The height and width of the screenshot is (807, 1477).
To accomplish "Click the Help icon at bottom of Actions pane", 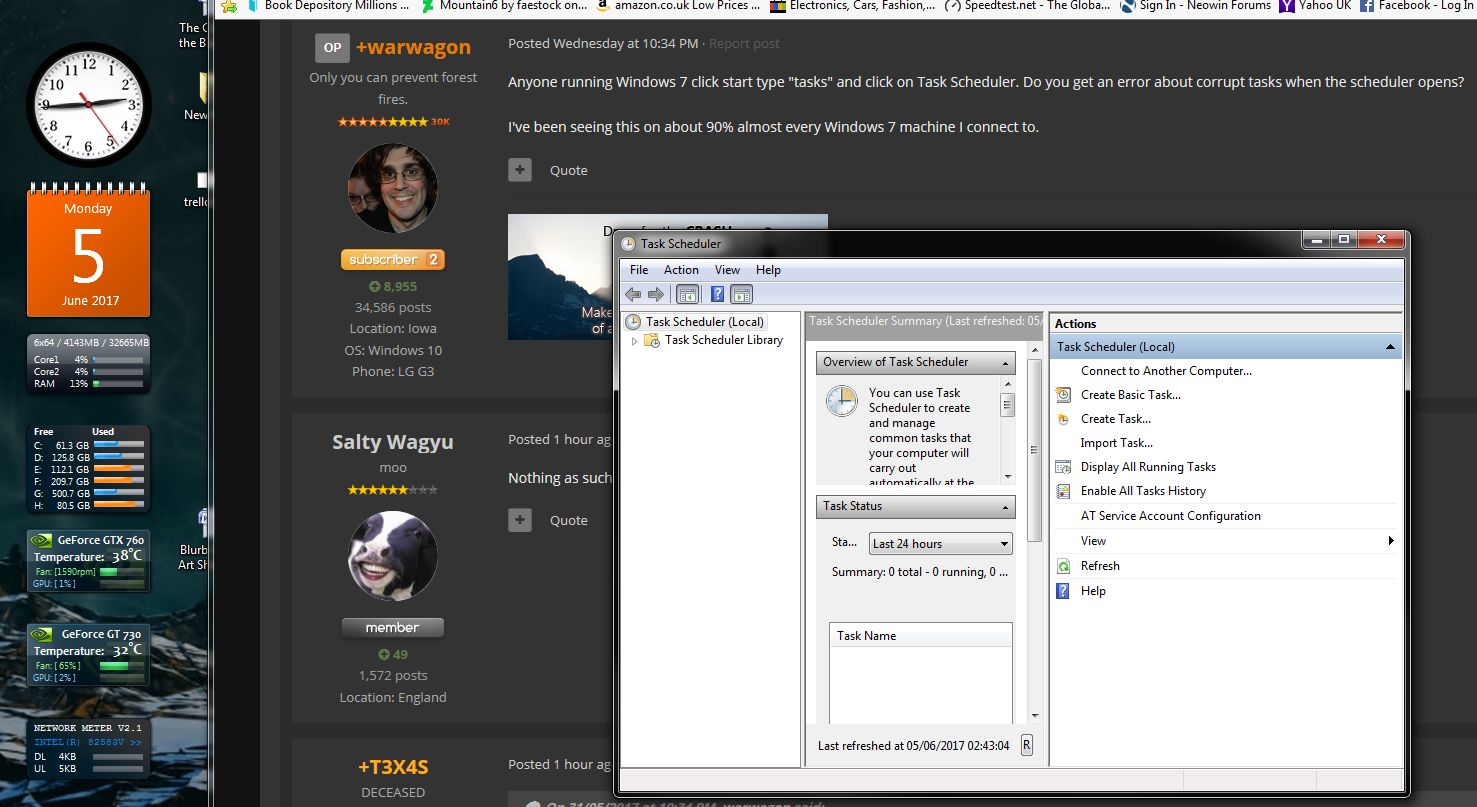I will (x=1061, y=590).
